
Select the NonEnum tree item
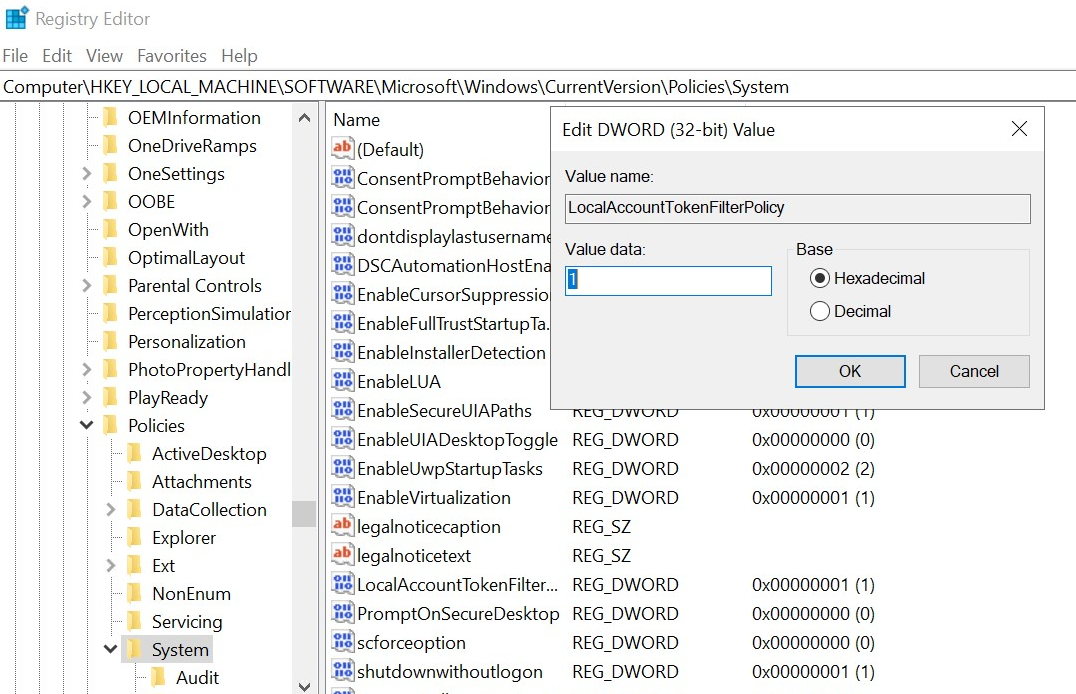pos(191,594)
